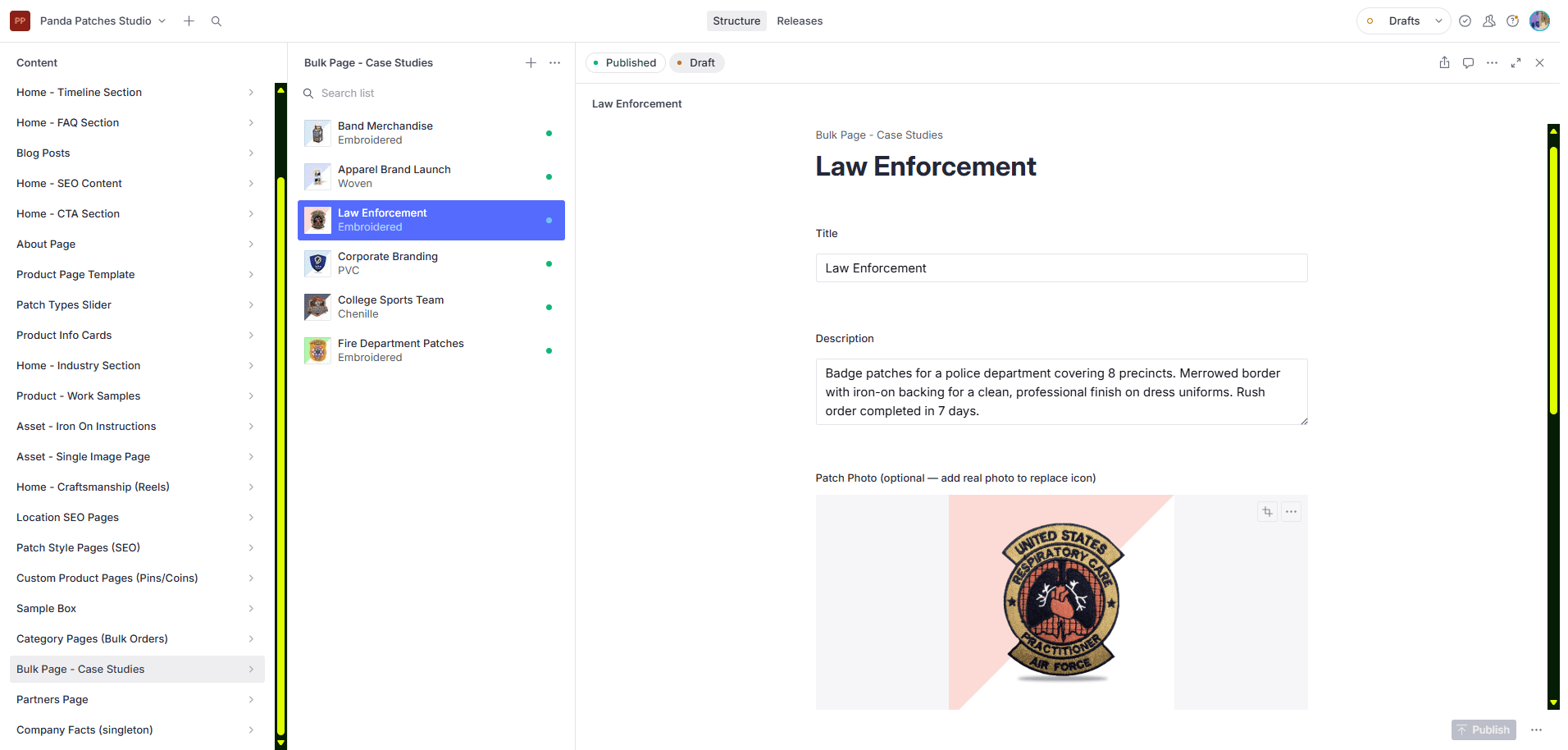Open the Drafts perspective dropdown
This screenshot has width=1568, height=750.
[x=1403, y=21]
